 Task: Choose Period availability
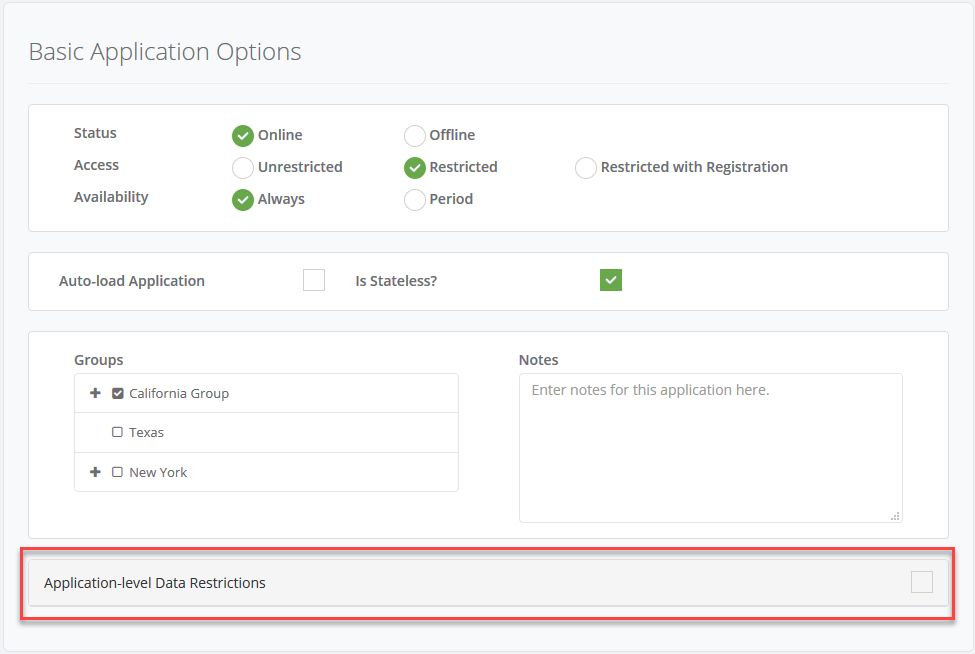pyautogui.click(x=414, y=199)
